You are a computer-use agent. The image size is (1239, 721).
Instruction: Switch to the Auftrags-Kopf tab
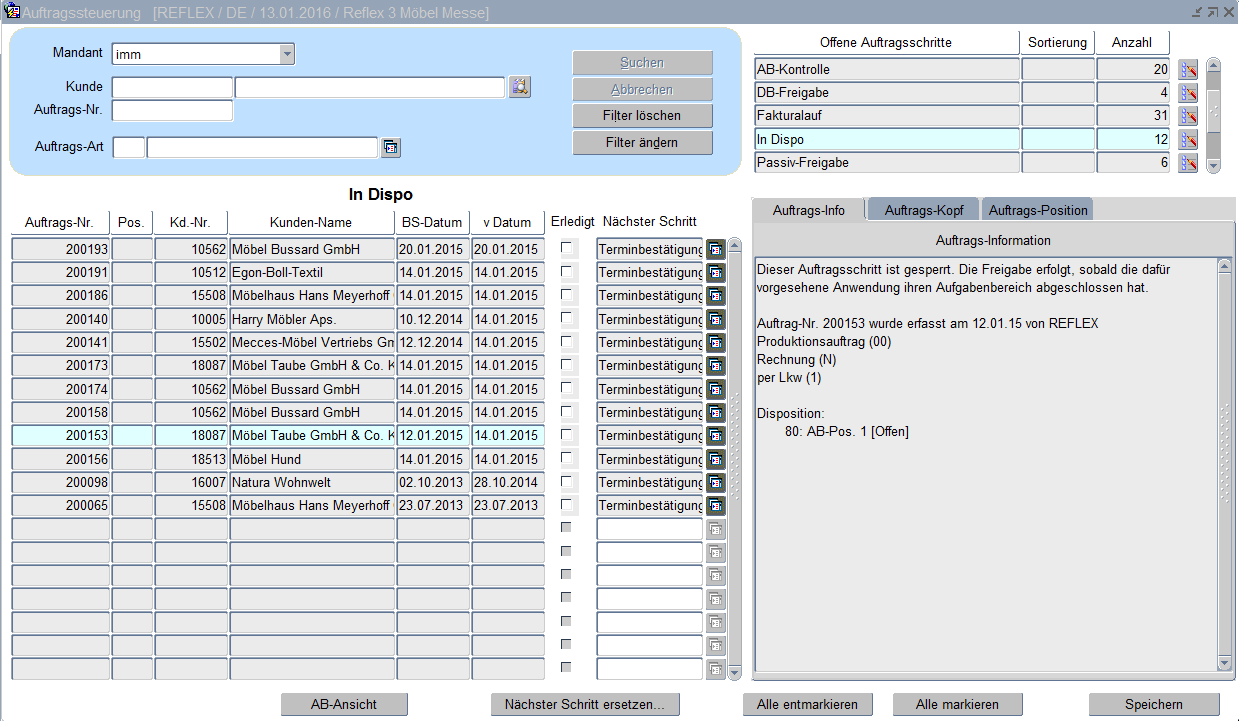click(924, 210)
